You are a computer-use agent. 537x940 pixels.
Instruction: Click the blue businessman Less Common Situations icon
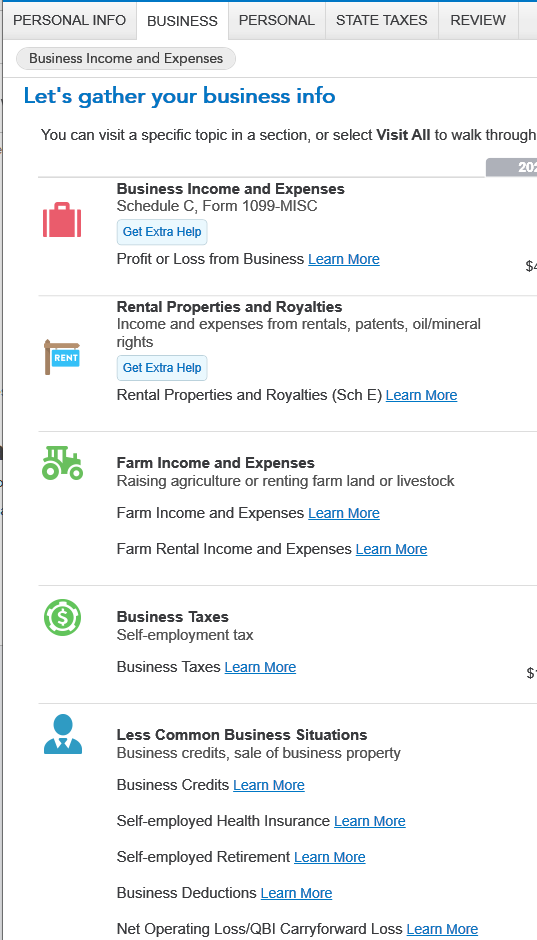click(x=62, y=734)
